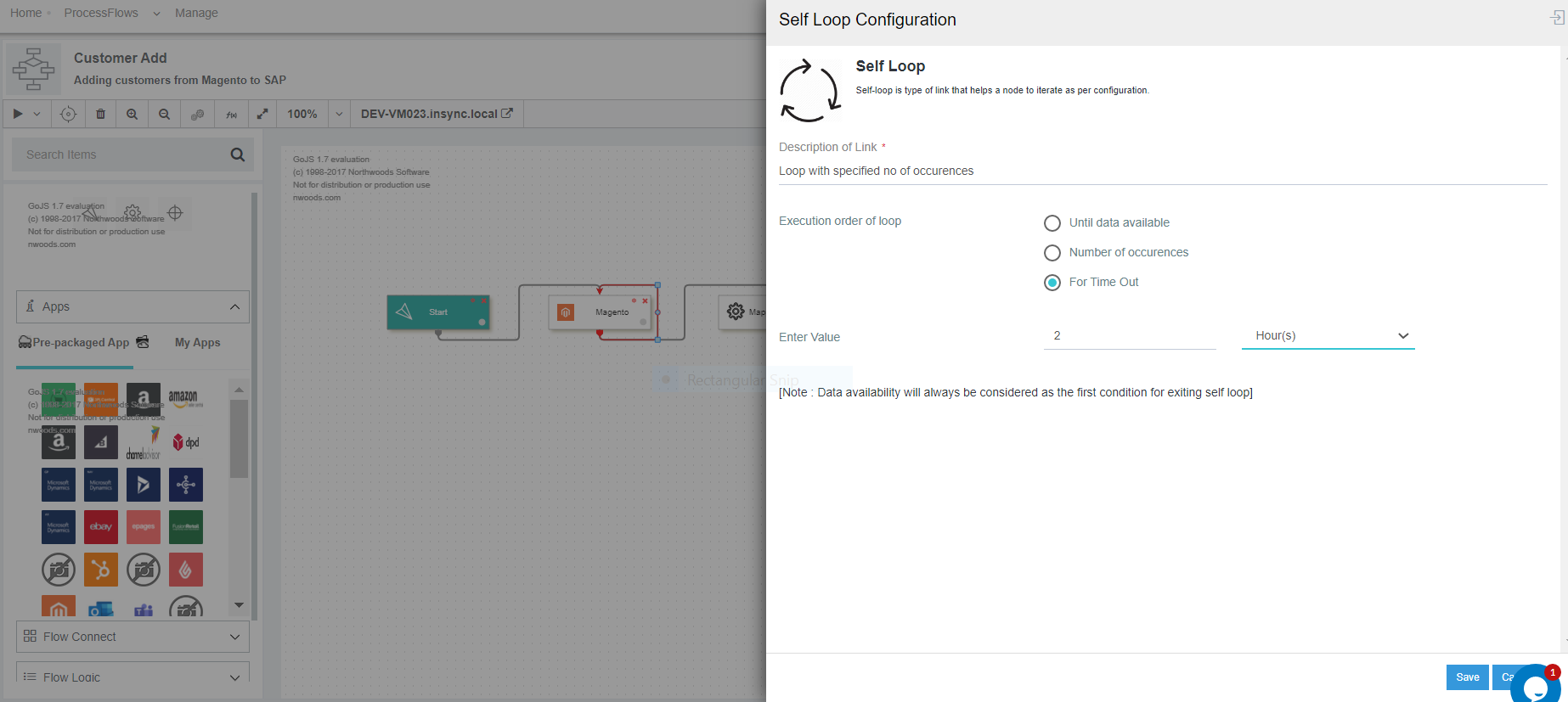Switch to the My Apps tab
The width and height of the screenshot is (1568, 702).
click(x=197, y=343)
